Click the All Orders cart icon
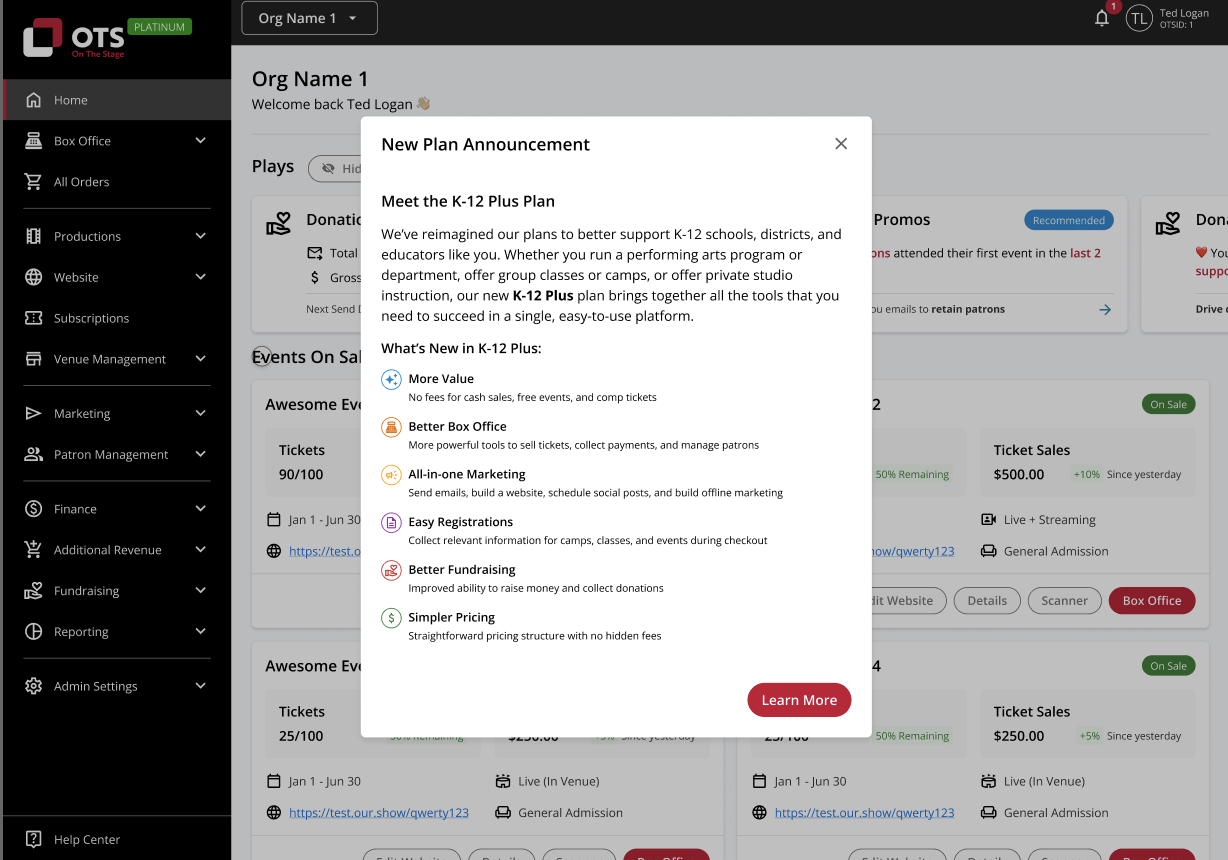The width and height of the screenshot is (1228, 860). click(x=34, y=182)
